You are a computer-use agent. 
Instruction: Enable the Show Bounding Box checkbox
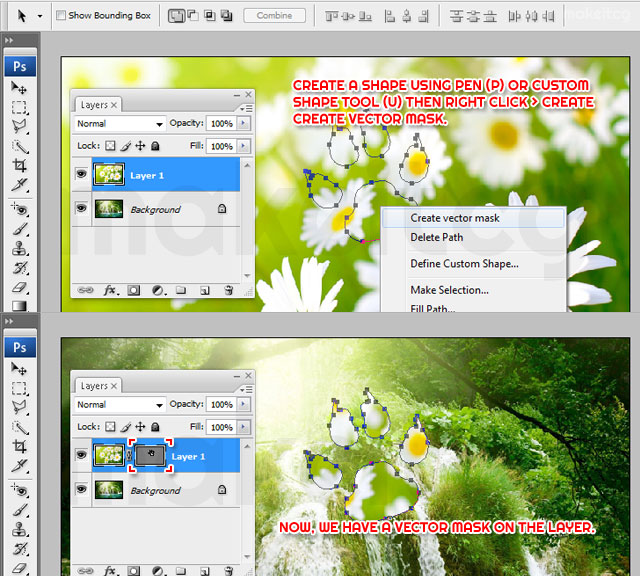(61, 16)
